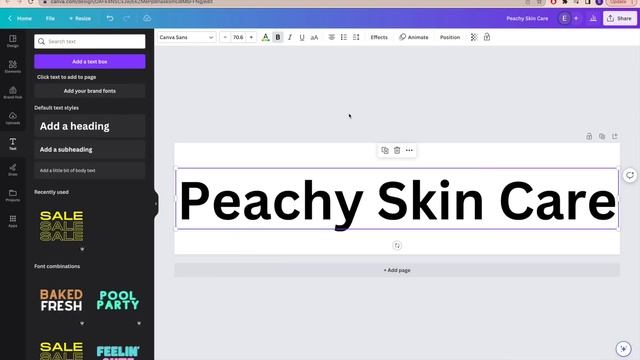The height and width of the screenshot is (360, 640).
Task: Add a collaborator with plus icon
Action: click(576, 18)
